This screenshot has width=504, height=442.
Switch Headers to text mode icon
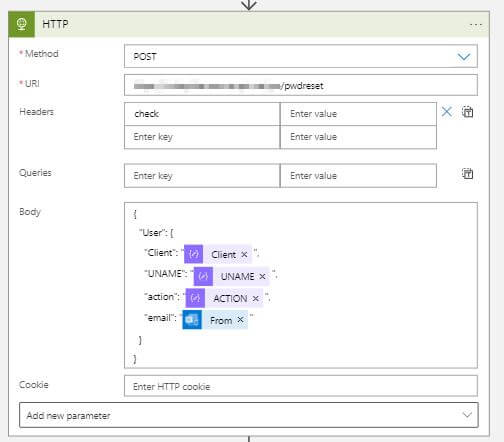(x=467, y=112)
